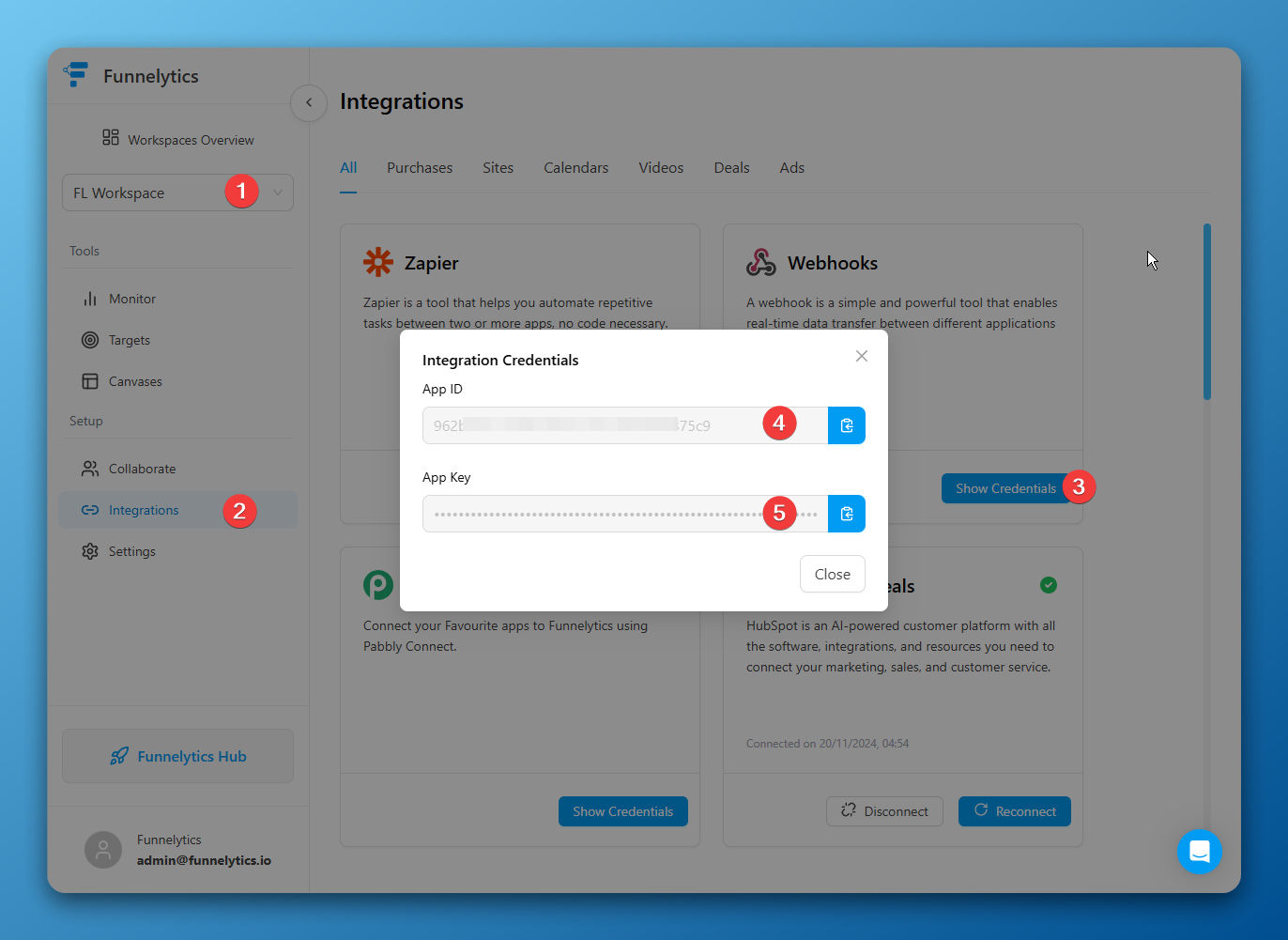The height and width of the screenshot is (940, 1288).
Task: Click the integrations list scrollbar
Action: 1207,312
